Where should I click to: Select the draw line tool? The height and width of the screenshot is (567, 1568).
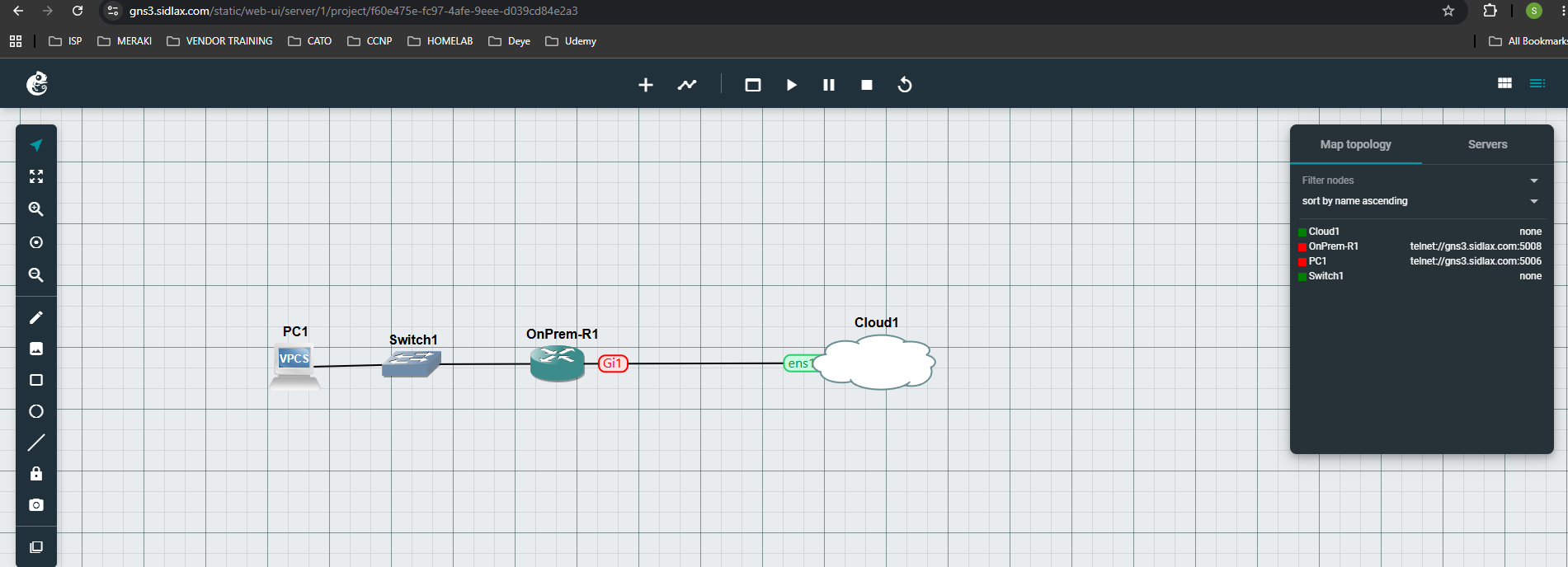tap(36, 443)
